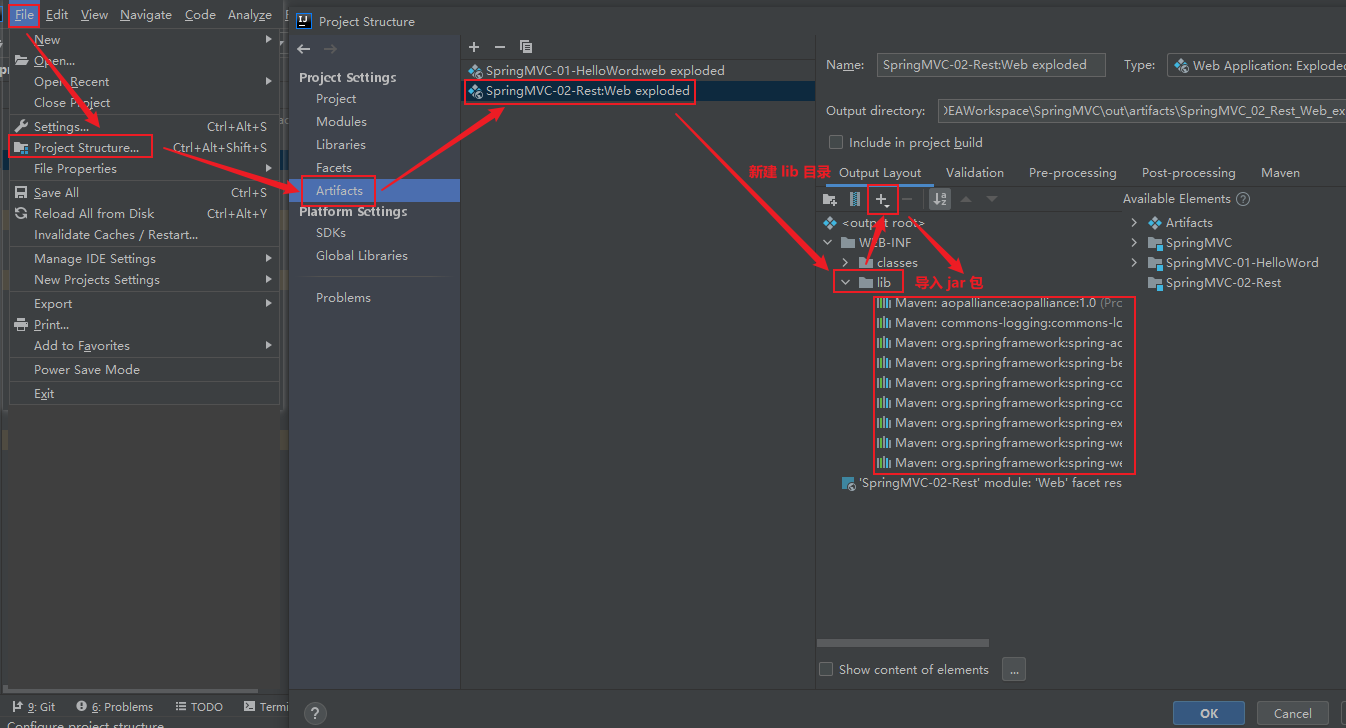Viewport: 1346px width, 728px height.
Task: Click the move down arrow in Output Layout
Action: (x=992, y=199)
